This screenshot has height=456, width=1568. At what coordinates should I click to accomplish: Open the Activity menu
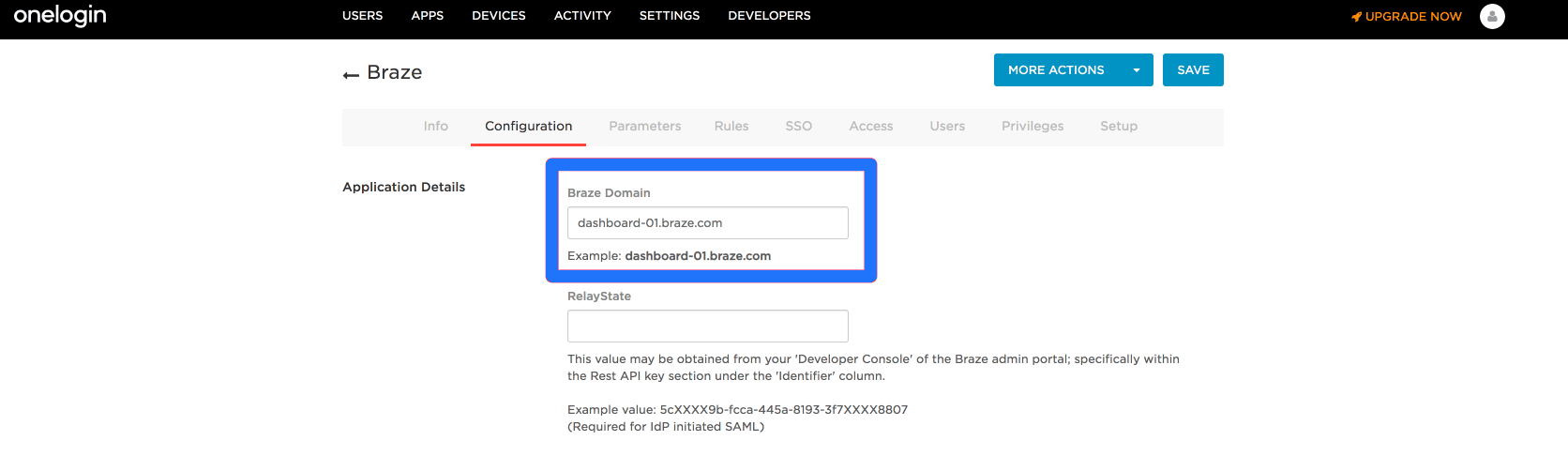pyautogui.click(x=582, y=16)
